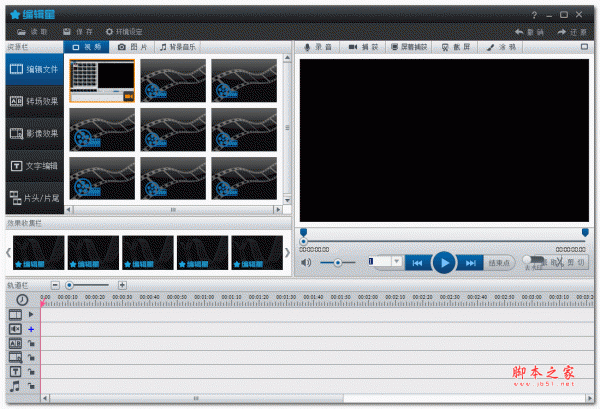The height and width of the screenshot is (409, 600).
Task: Start 屏幕捕获 screen capture tool
Action: pos(408,47)
